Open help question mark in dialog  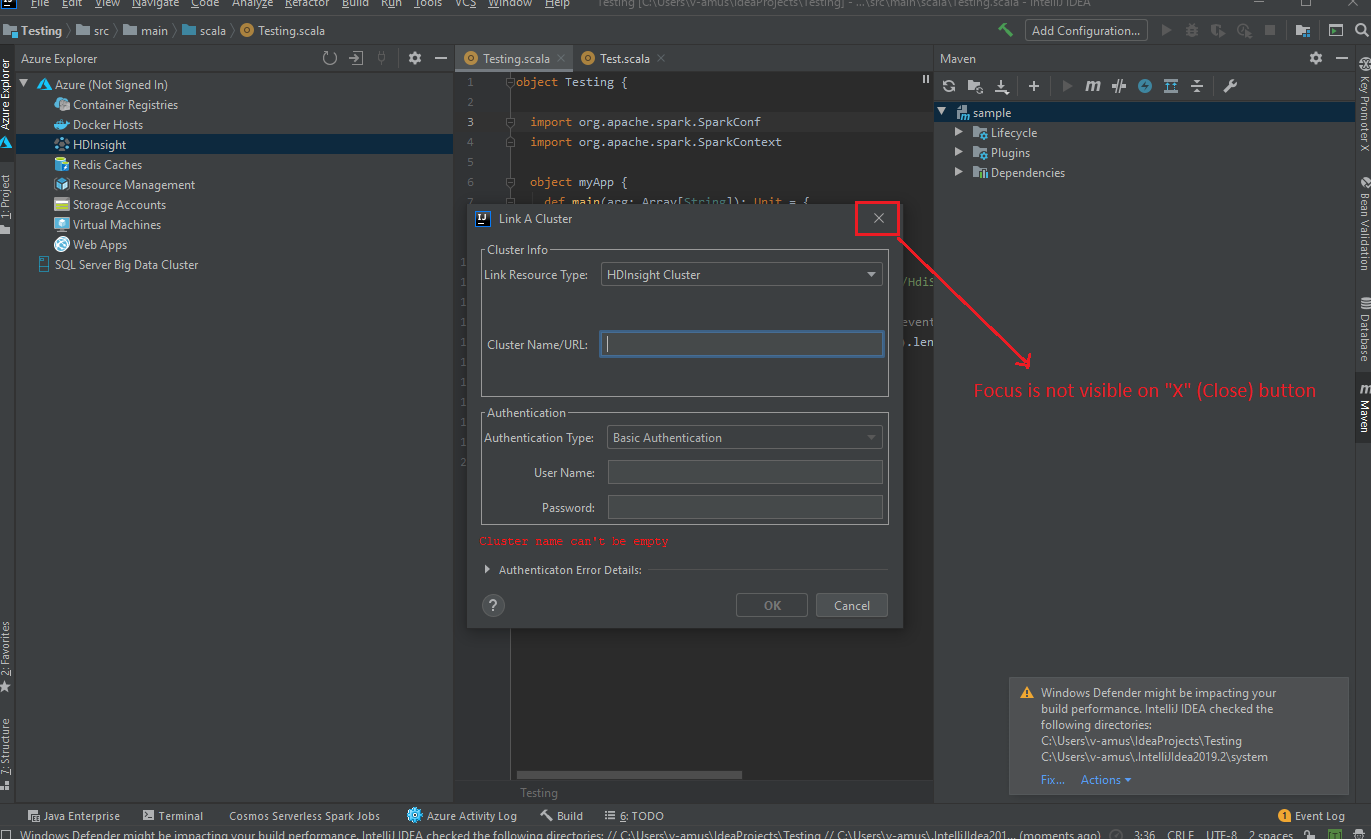(x=493, y=605)
